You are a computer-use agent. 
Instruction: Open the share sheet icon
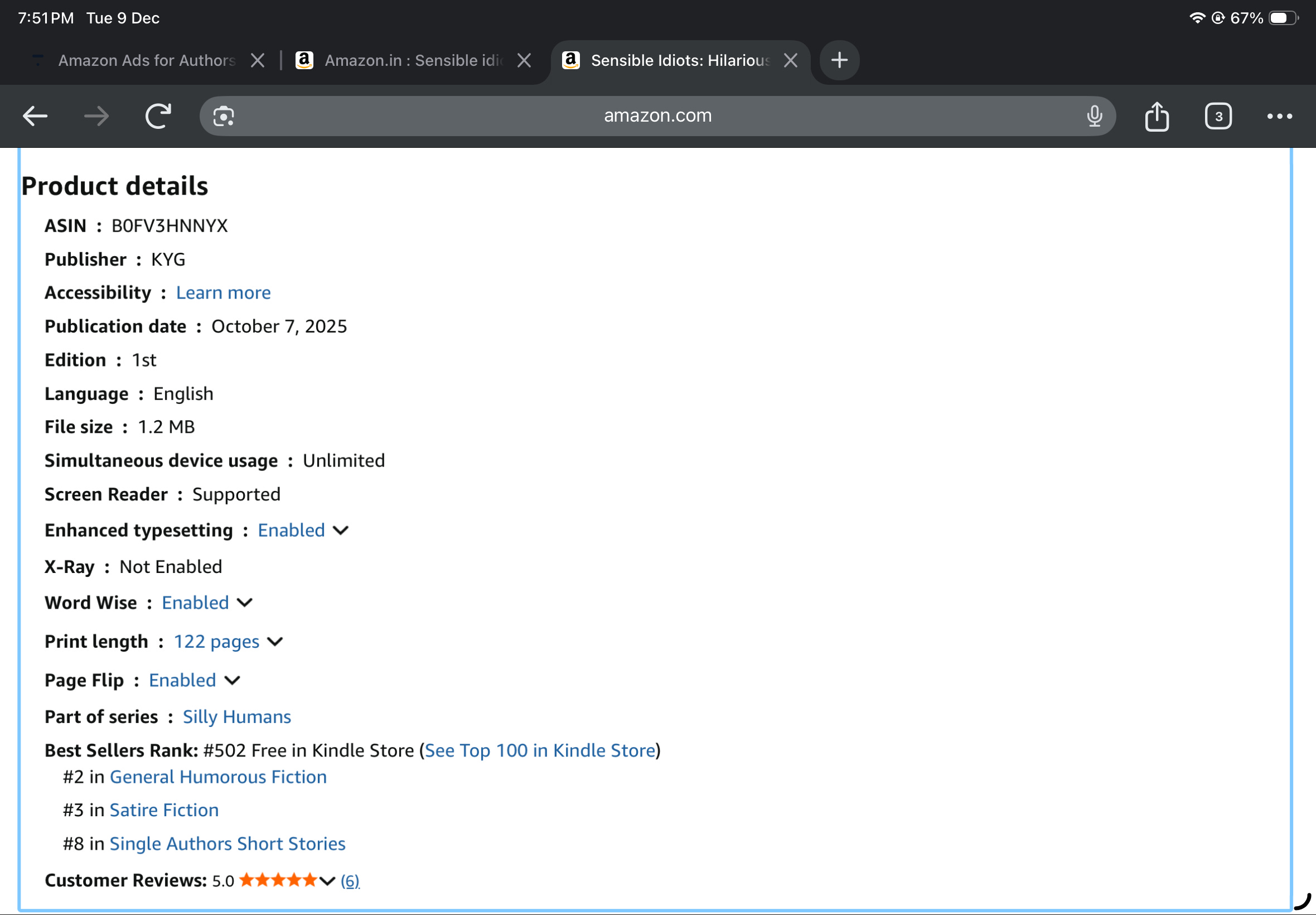coord(1157,117)
